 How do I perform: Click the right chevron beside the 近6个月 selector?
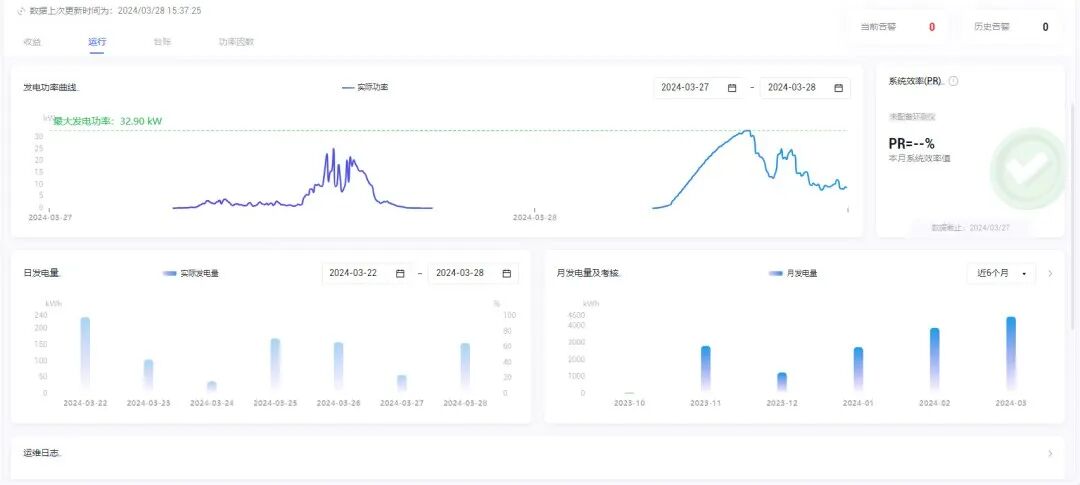[x=1050, y=274]
